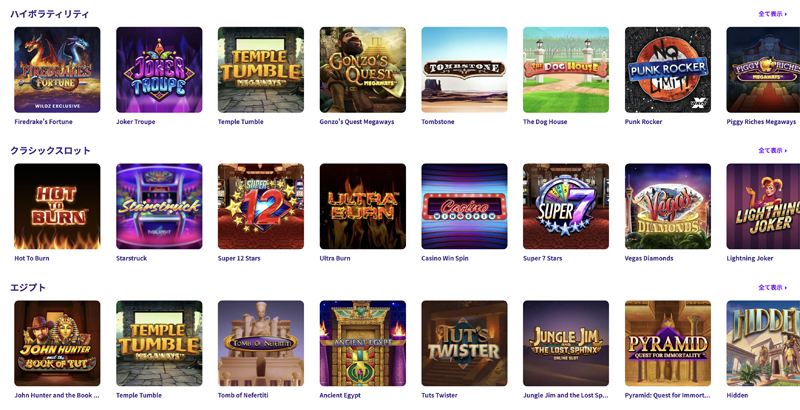
Task: Open the Tombstone game tile
Action: [464, 70]
